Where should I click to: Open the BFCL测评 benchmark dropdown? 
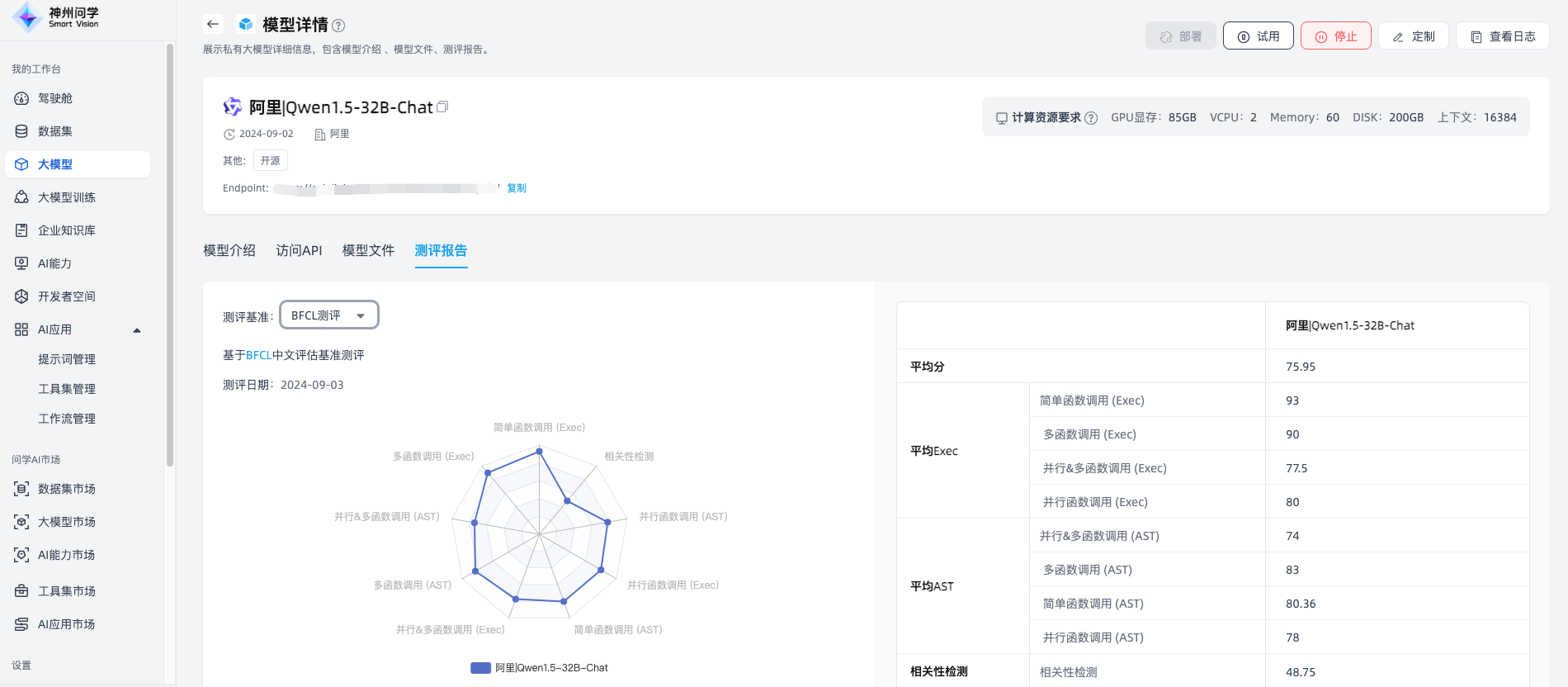point(329,315)
